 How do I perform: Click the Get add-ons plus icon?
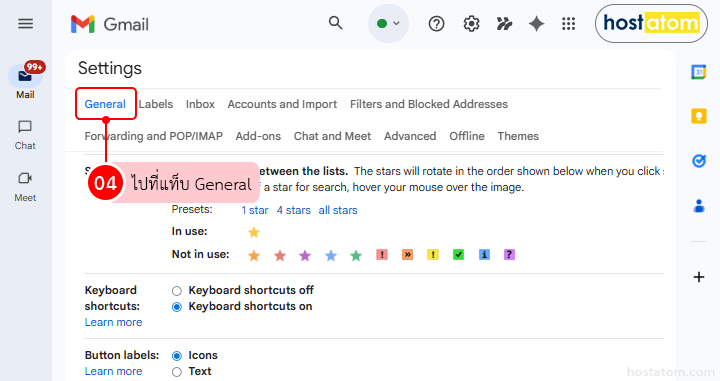point(699,277)
